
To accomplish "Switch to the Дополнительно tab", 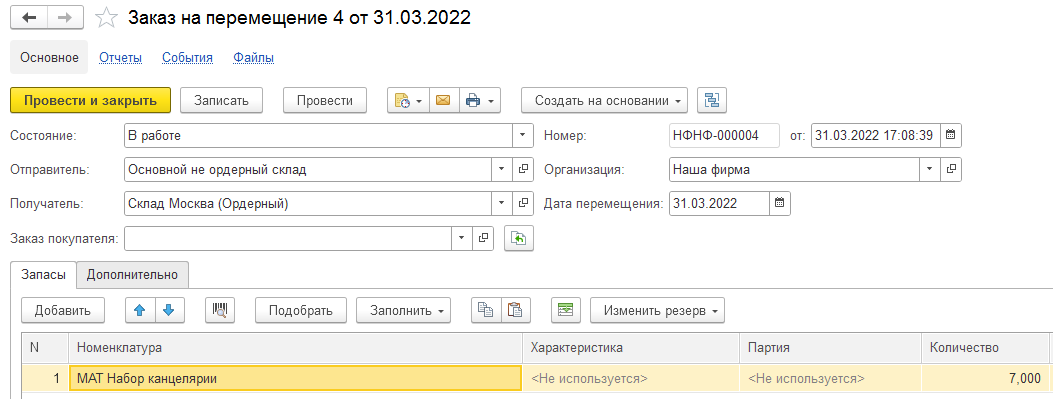I will (x=132, y=275).
